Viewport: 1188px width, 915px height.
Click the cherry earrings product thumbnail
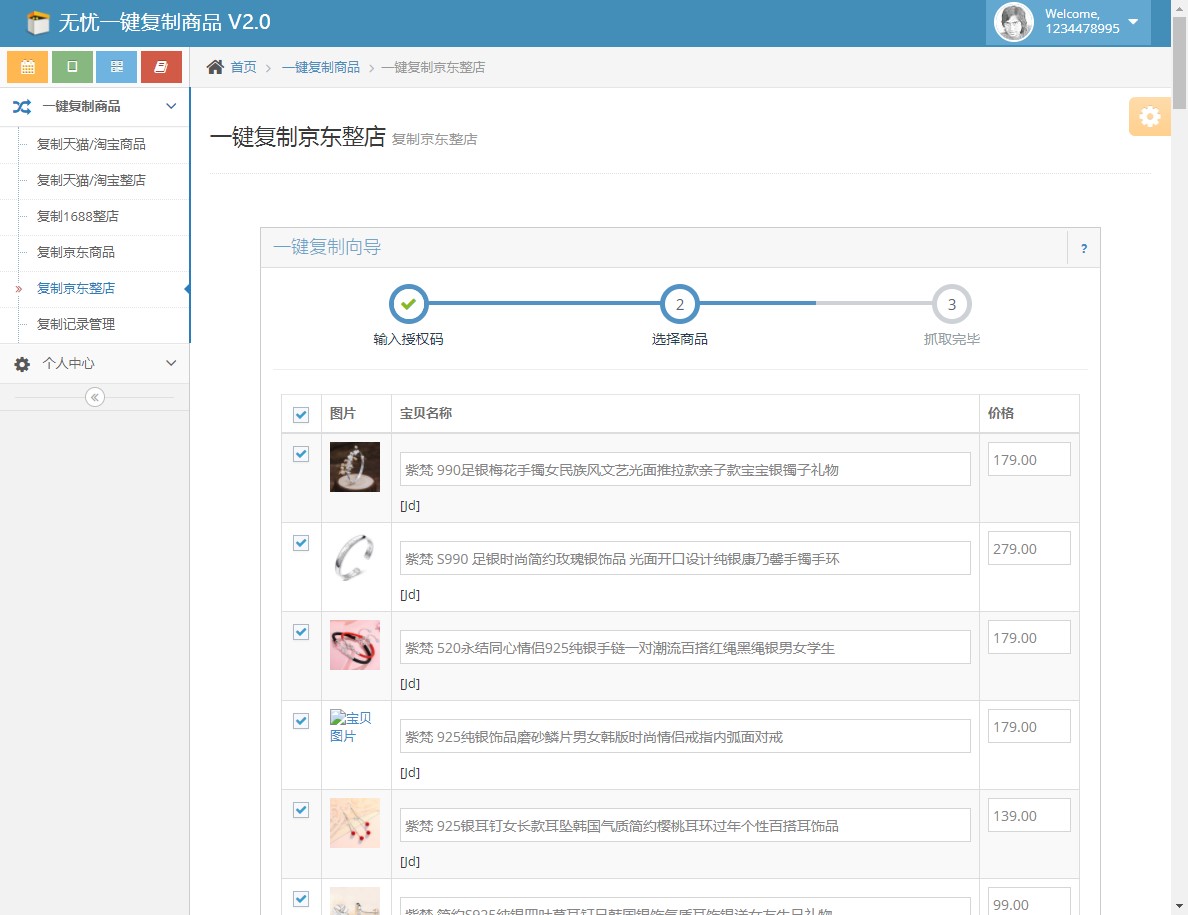(355, 823)
